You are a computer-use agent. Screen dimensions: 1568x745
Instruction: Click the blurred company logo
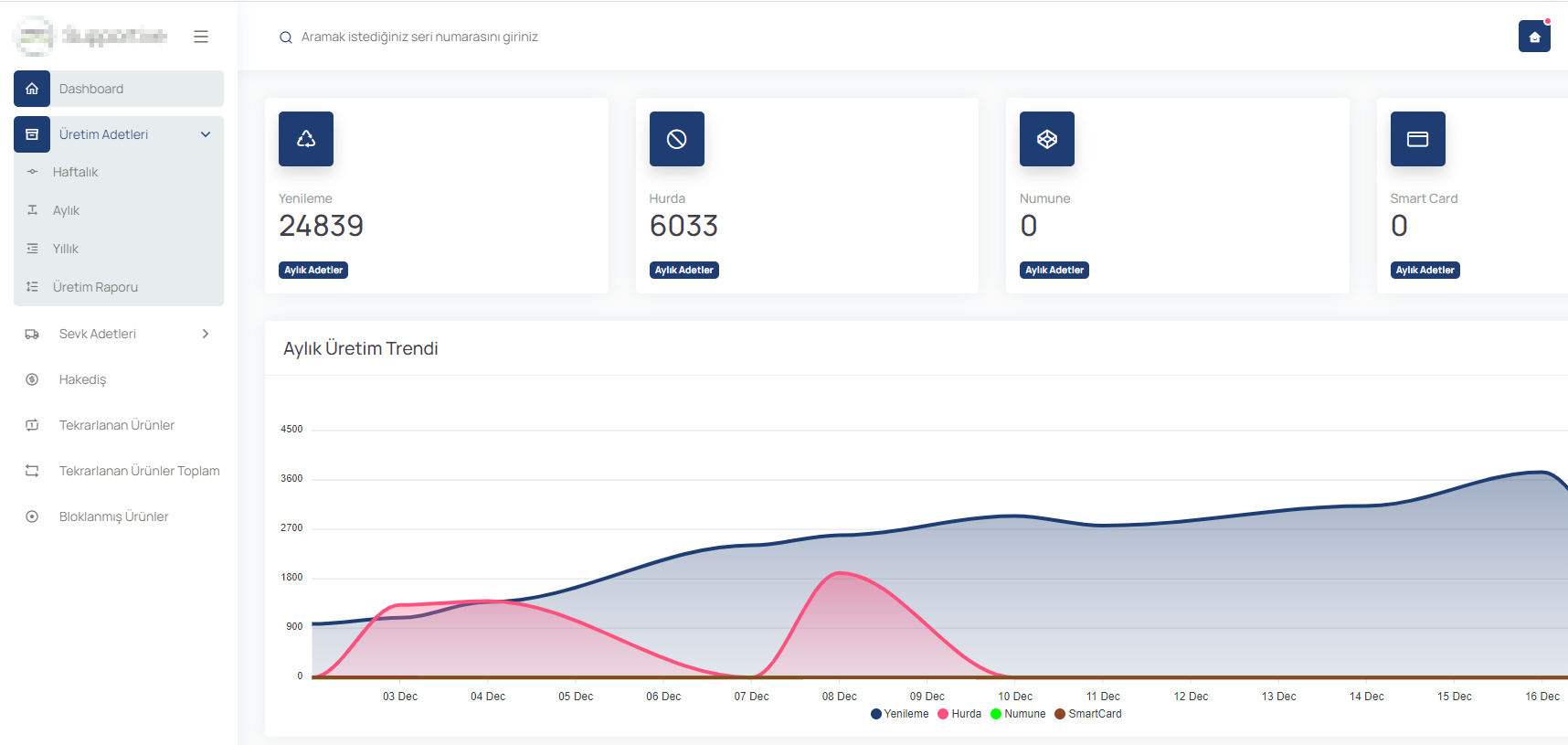point(91,36)
